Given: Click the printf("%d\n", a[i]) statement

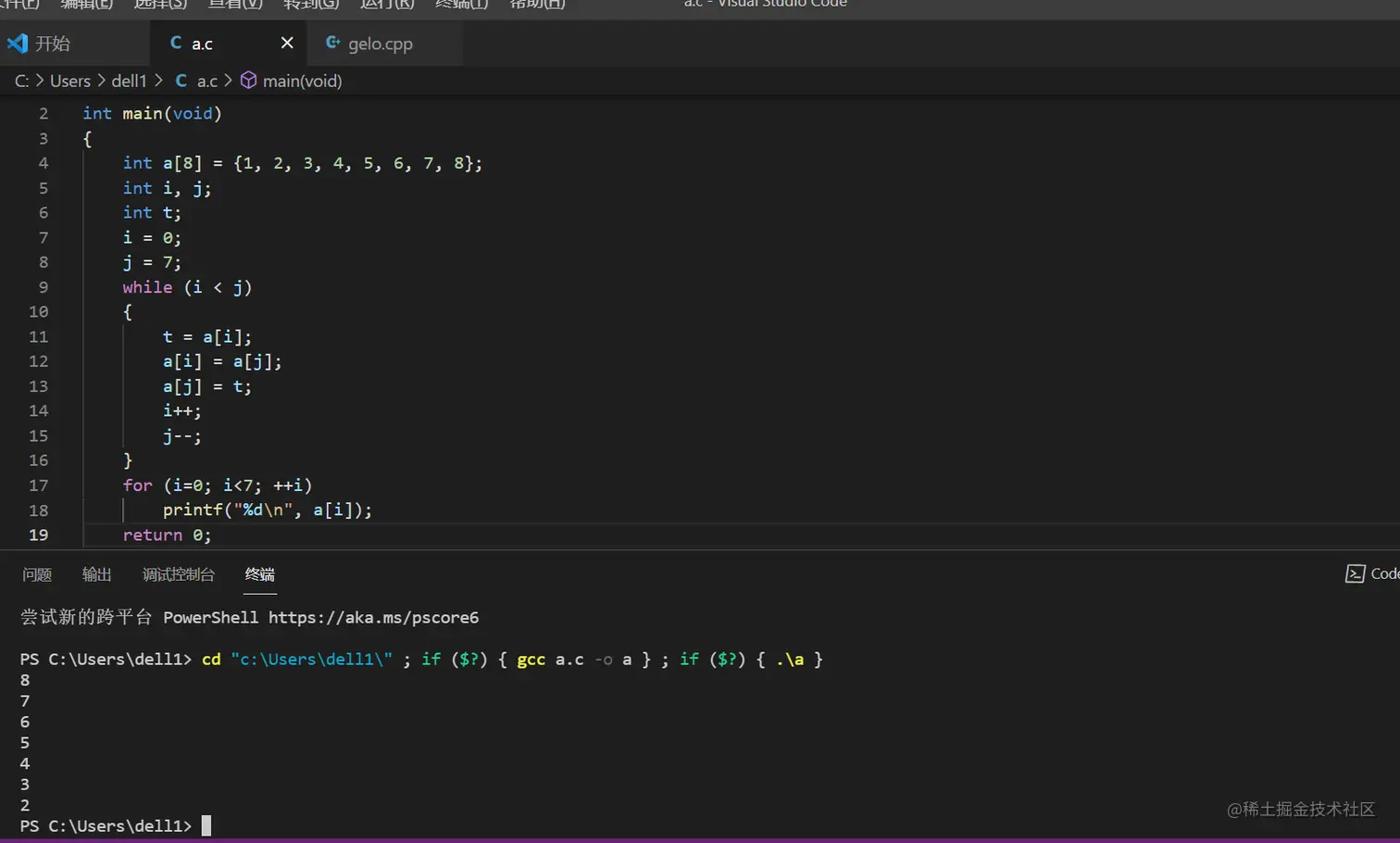Looking at the screenshot, I should pos(268,510).
